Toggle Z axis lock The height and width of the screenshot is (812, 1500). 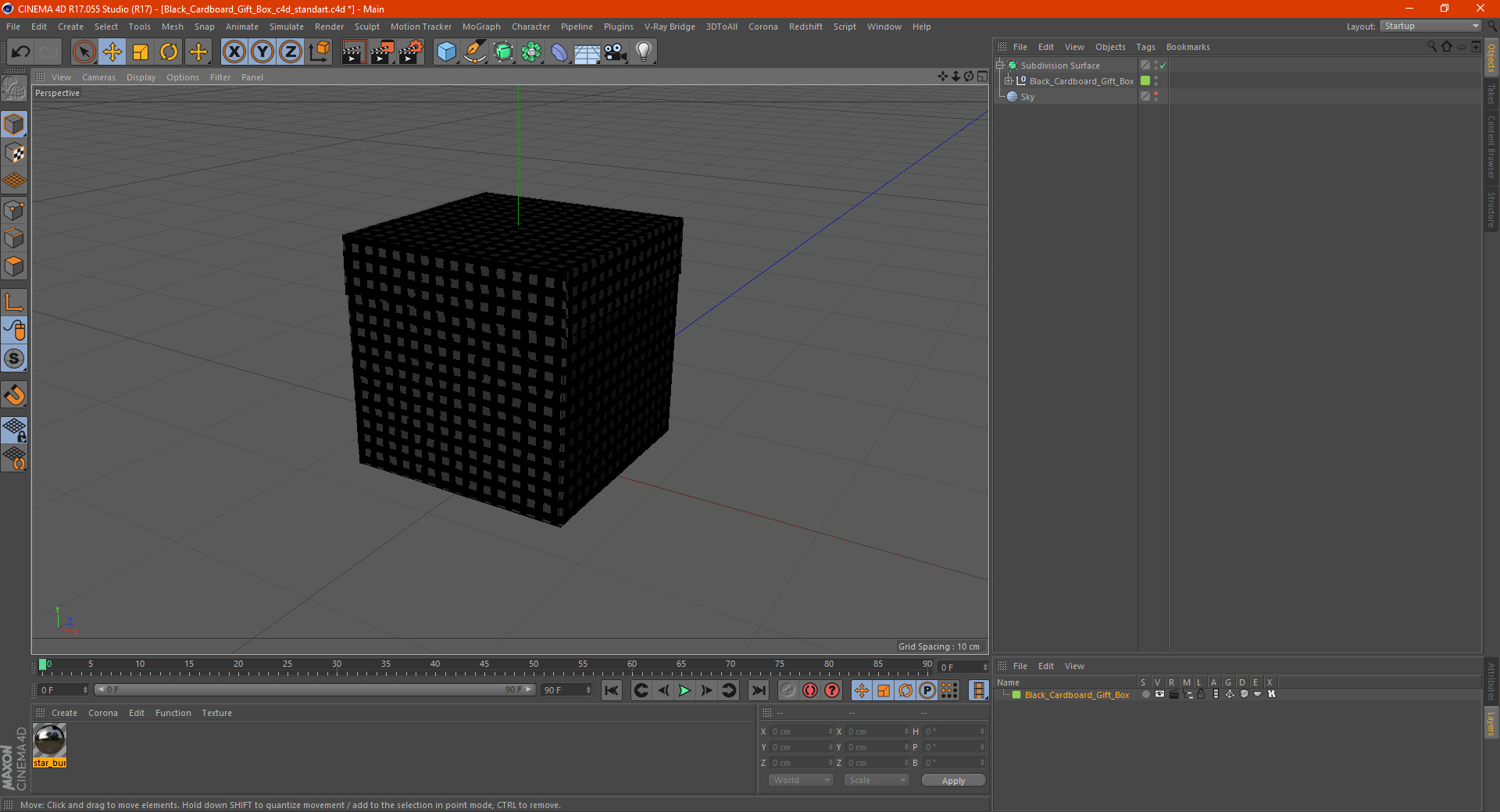(x=291, y=52)
